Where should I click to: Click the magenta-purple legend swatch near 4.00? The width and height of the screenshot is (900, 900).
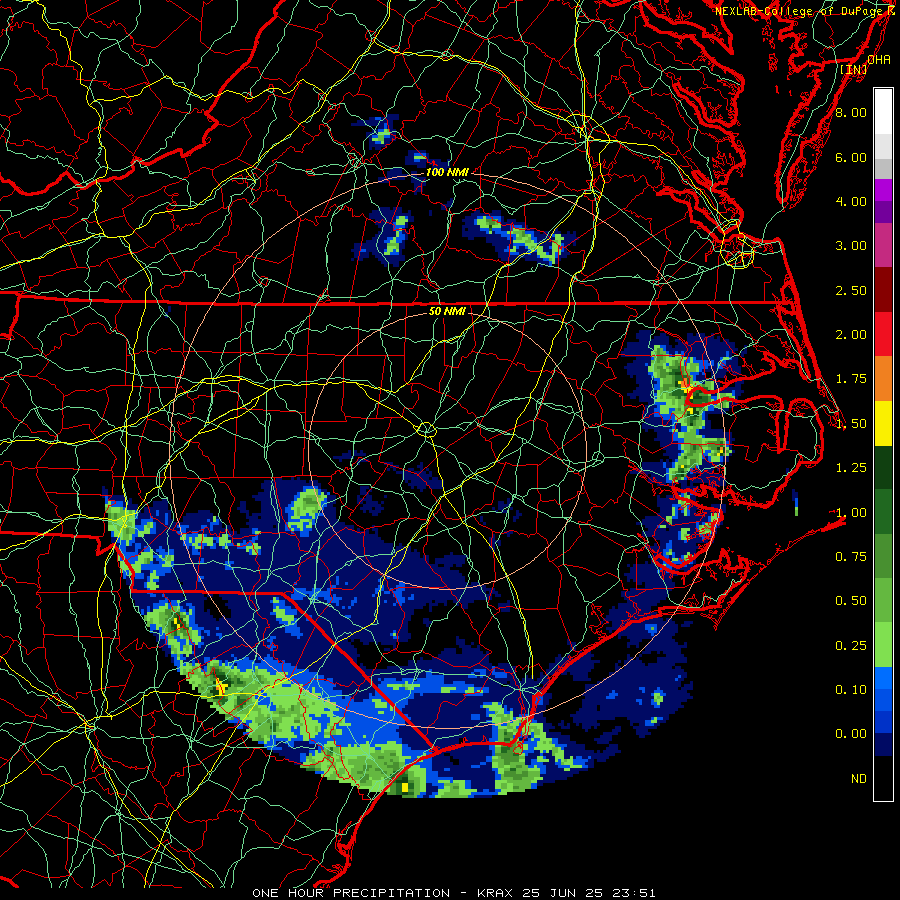click(883, 190)
